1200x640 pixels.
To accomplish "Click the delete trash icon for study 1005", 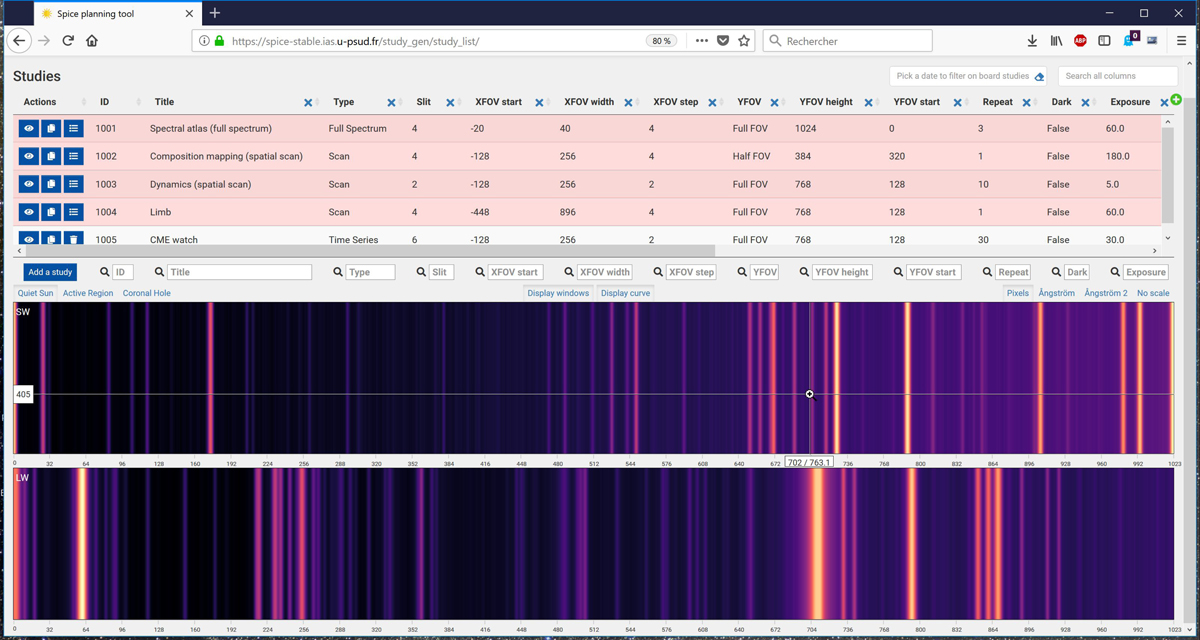I will pos(73,240).
